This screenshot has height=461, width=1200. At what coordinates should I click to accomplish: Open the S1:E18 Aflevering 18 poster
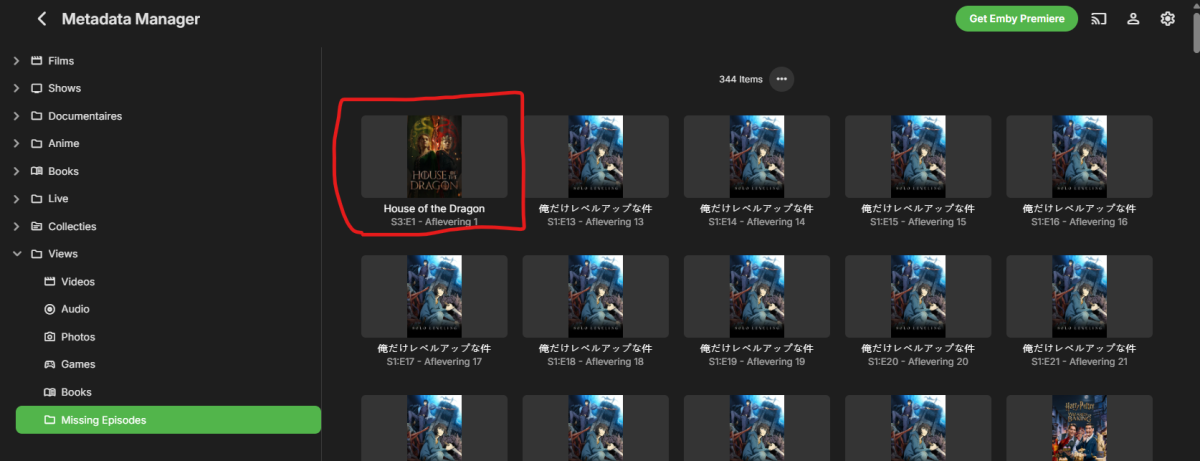[595, 296]
